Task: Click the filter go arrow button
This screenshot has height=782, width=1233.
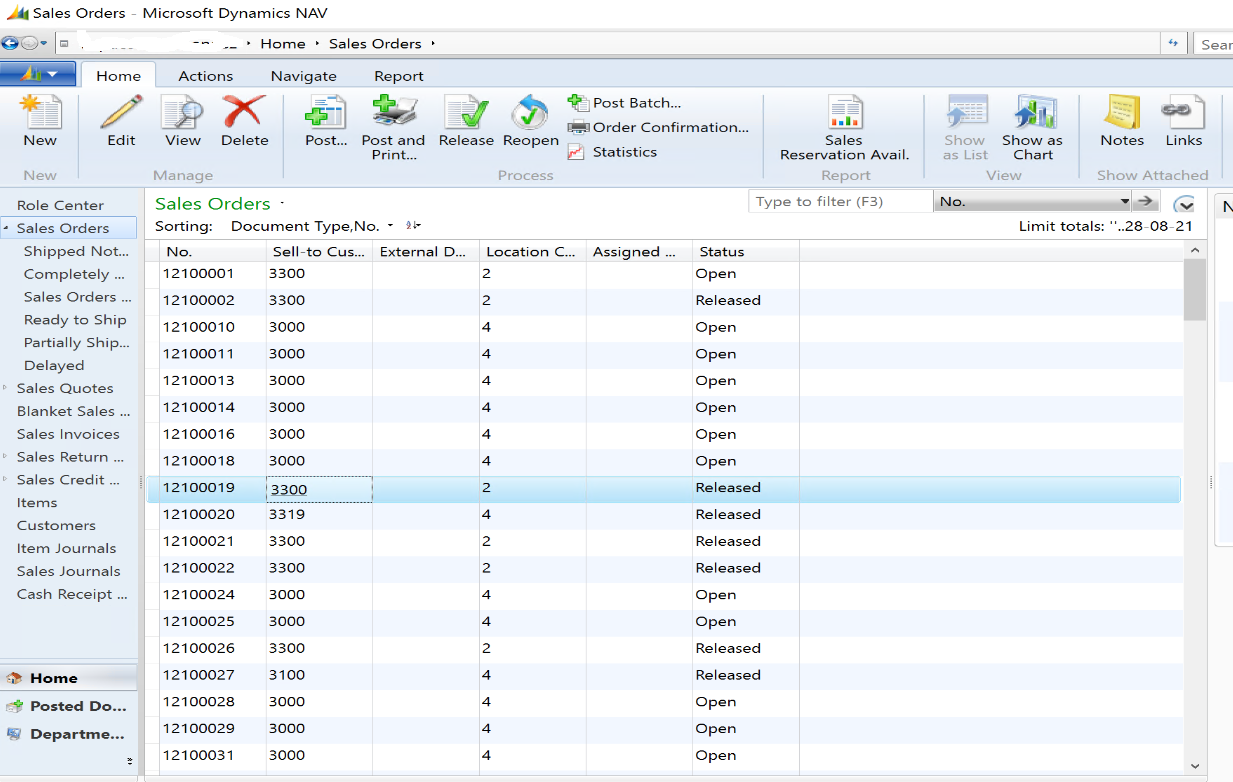Action: tap(1147, 201)
